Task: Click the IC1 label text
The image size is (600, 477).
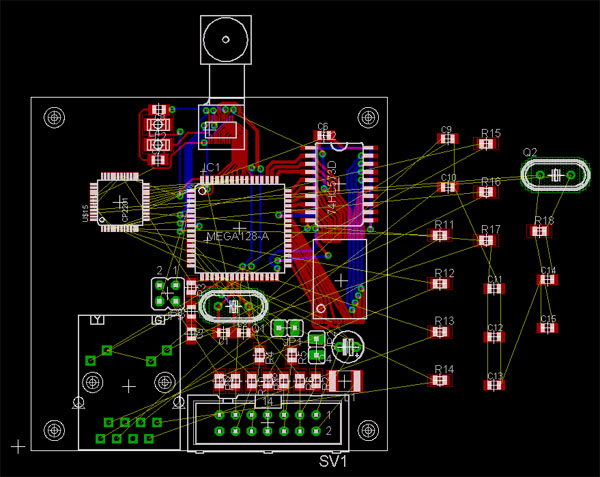Action: pyautogui.click(x=211, y=168)
